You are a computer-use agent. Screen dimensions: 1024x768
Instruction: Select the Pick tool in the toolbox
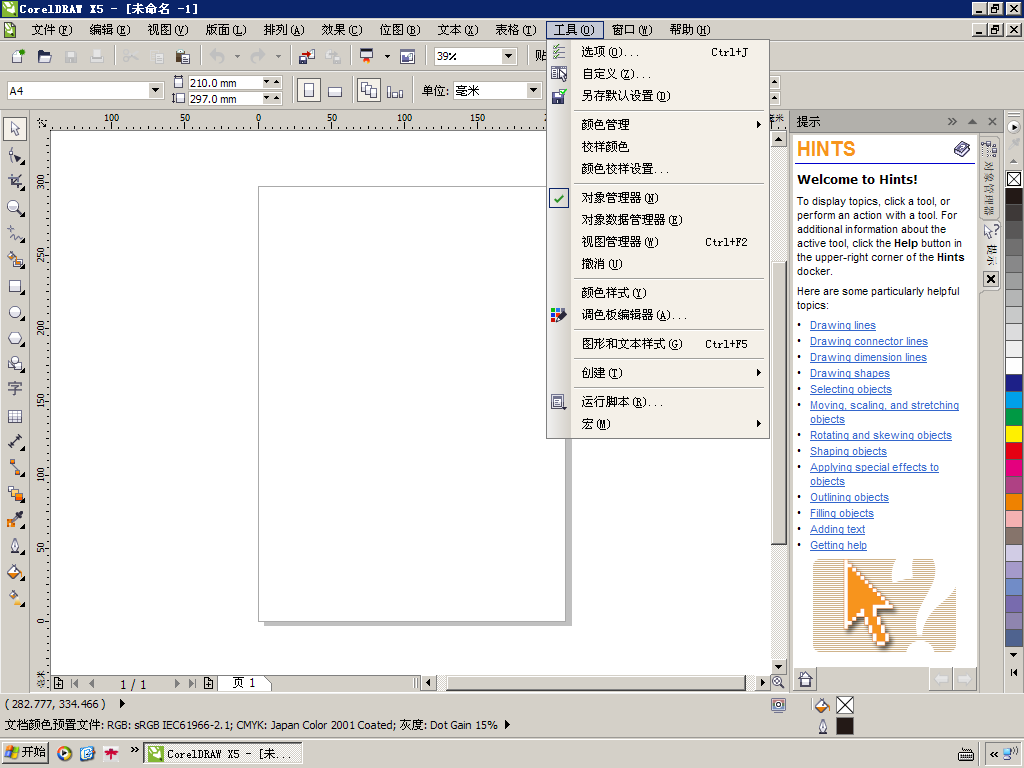point(15,129)
